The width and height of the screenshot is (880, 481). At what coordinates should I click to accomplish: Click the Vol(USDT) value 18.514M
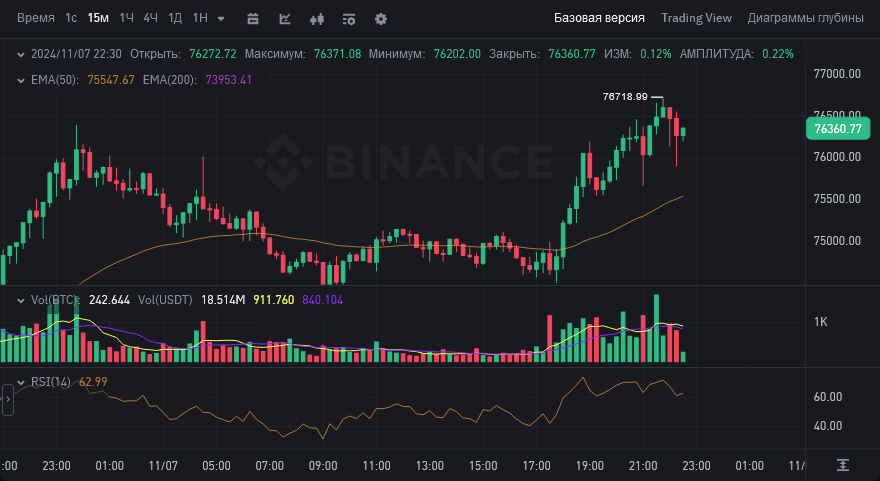click(223, 300)
